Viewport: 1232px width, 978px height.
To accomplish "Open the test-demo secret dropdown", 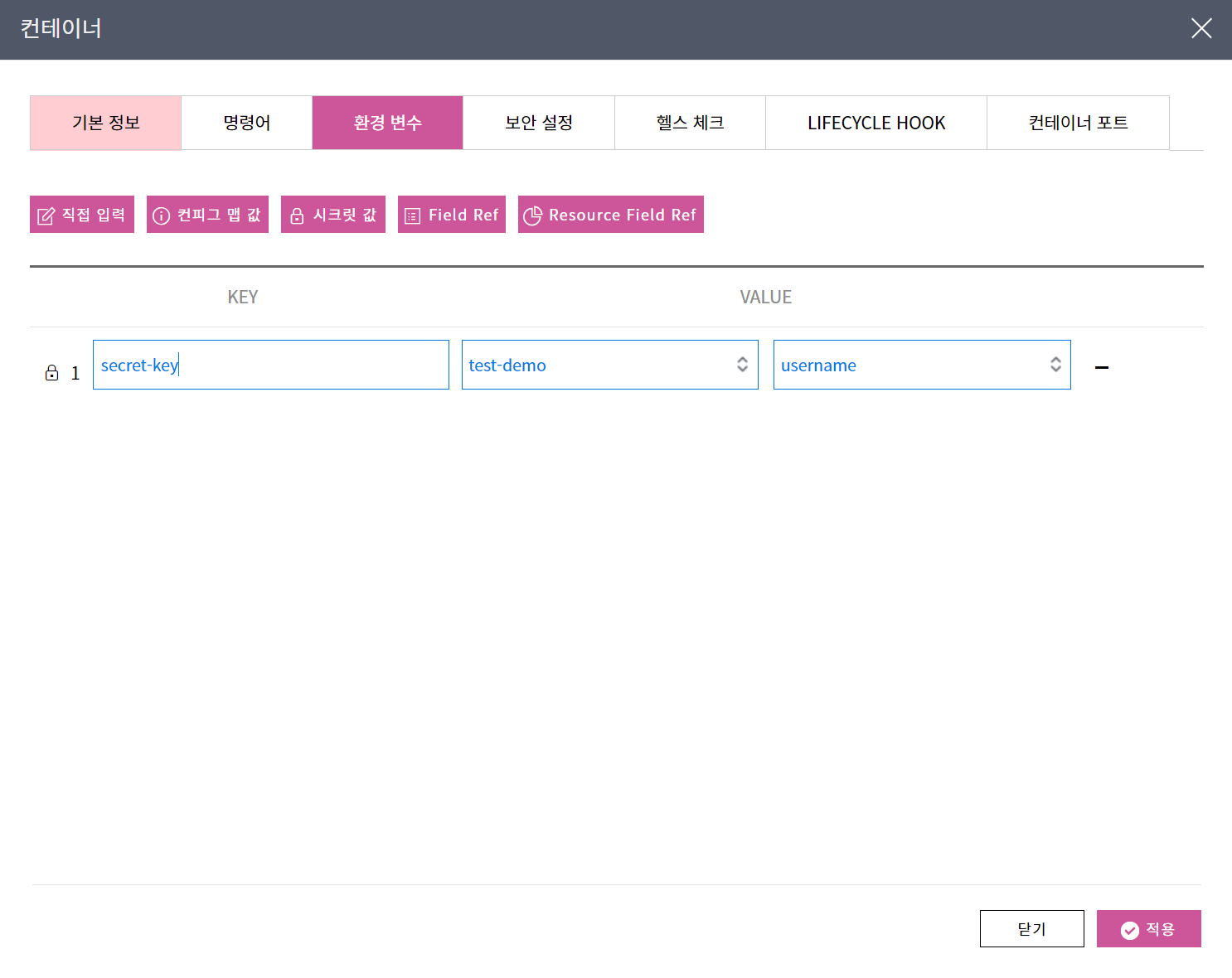I will point(609,365).
